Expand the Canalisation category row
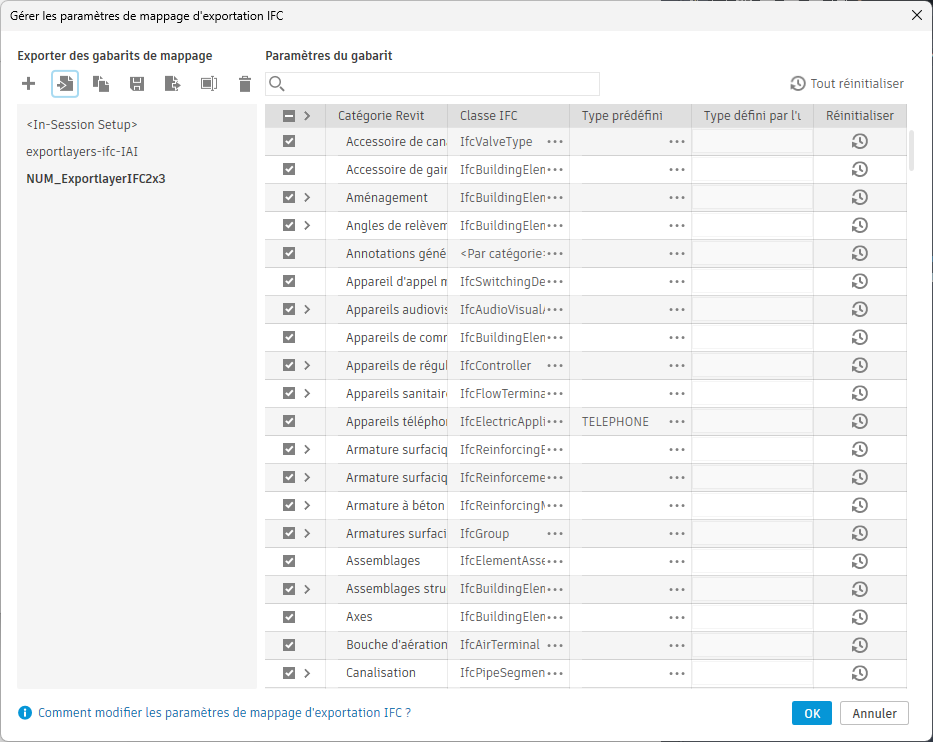The height and width of the screenshot is (742, 933). click(307, 673)
